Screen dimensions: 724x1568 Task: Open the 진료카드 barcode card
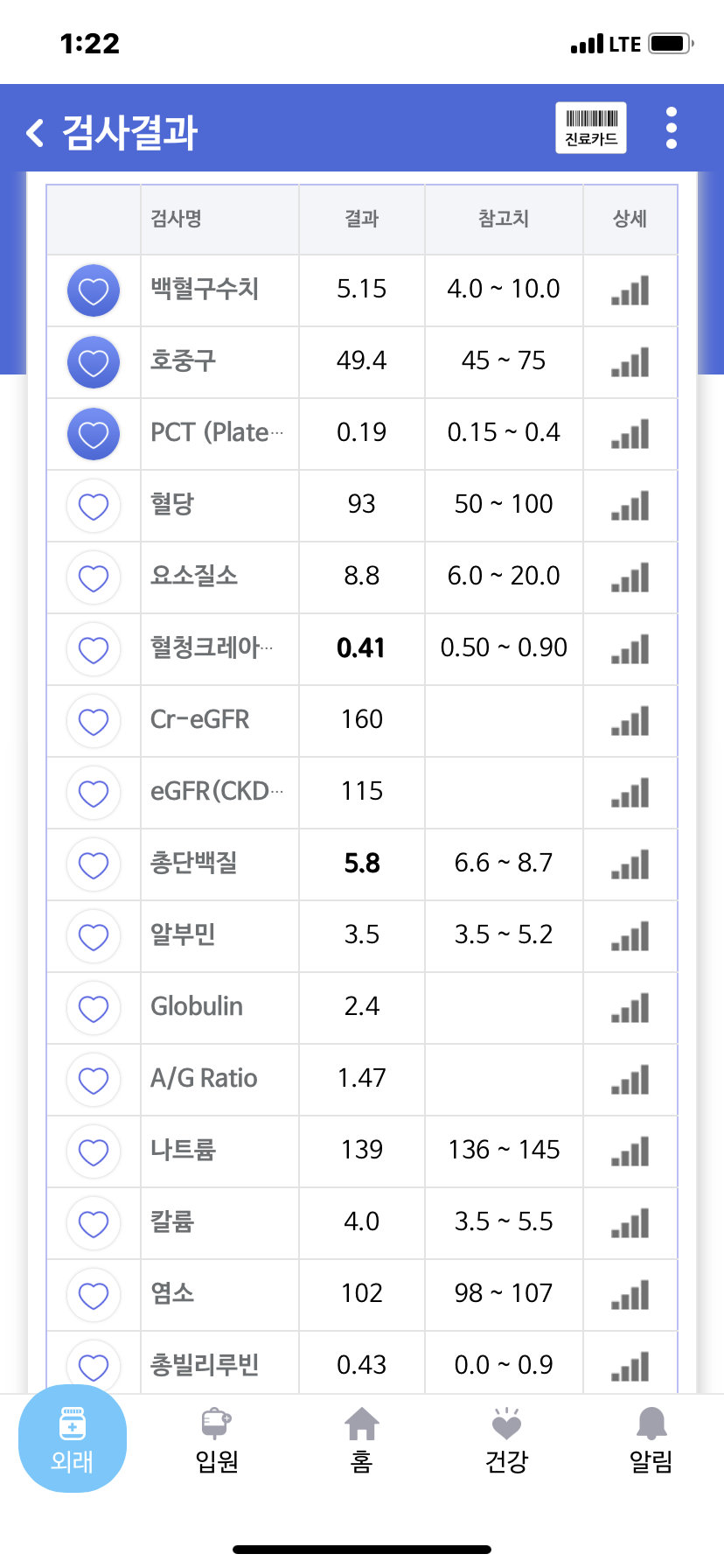pyautogui.click(x=591, y=128)
